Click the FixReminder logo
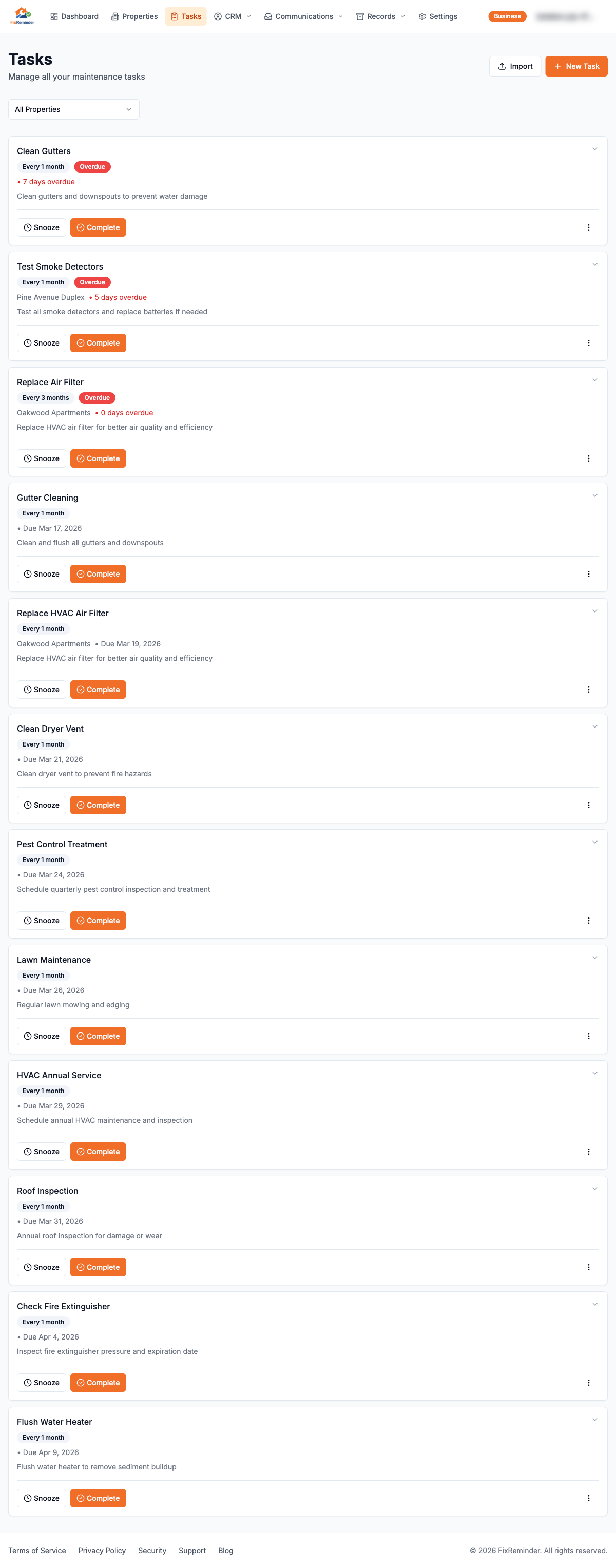Image resolution: width=616 pixels, height=1568 pixels. [x=22, y=16]
